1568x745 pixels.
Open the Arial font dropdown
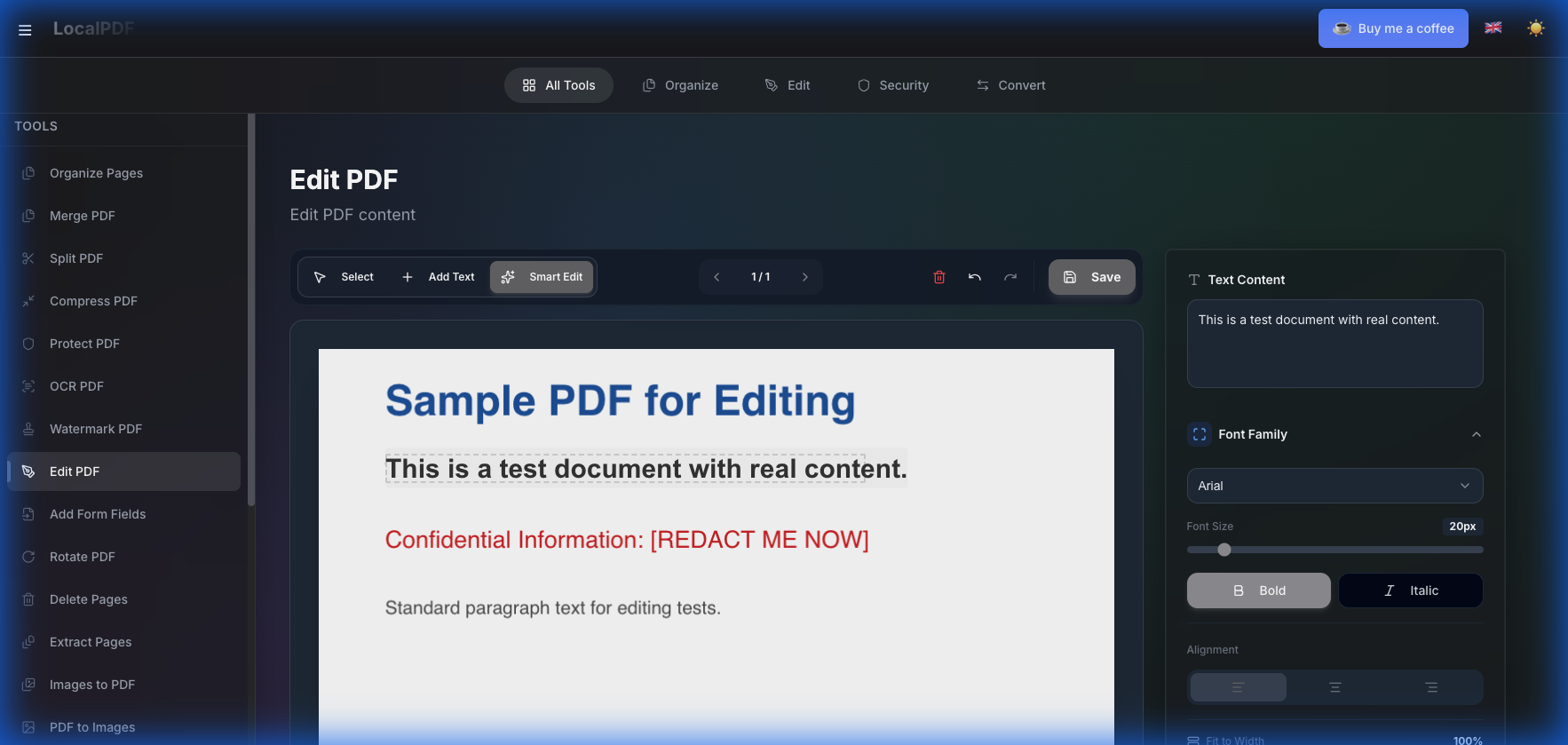click(1335, 486)
